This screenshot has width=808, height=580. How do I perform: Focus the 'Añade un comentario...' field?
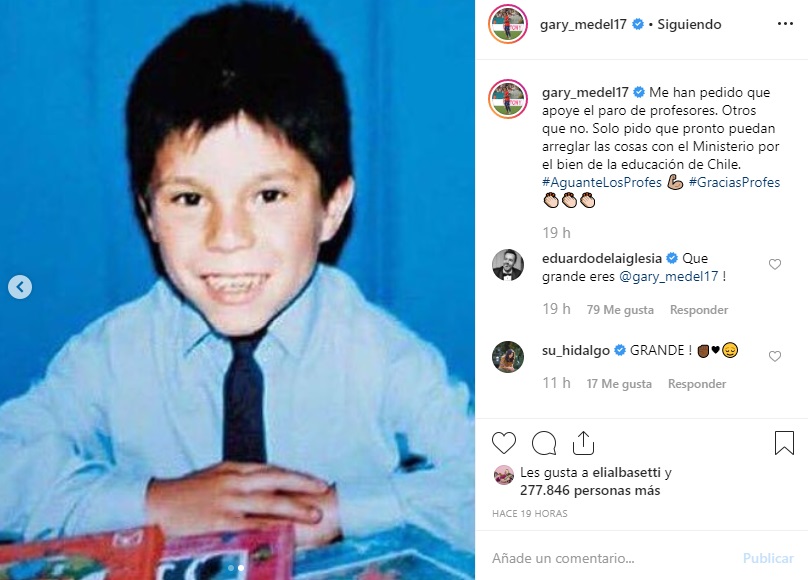click(608, 558)
